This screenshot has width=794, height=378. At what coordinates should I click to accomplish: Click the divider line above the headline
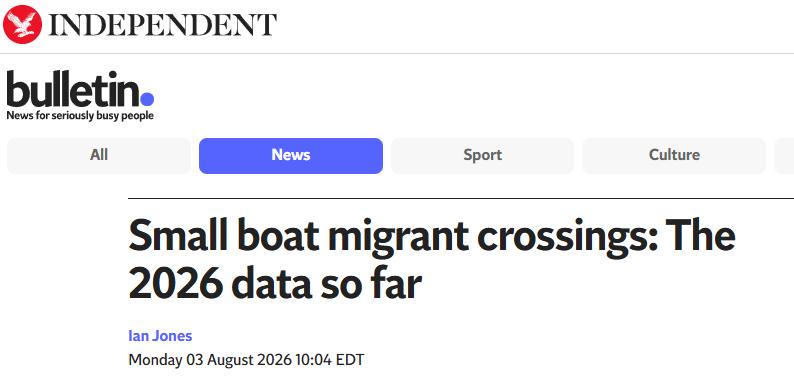coord(461,199)
